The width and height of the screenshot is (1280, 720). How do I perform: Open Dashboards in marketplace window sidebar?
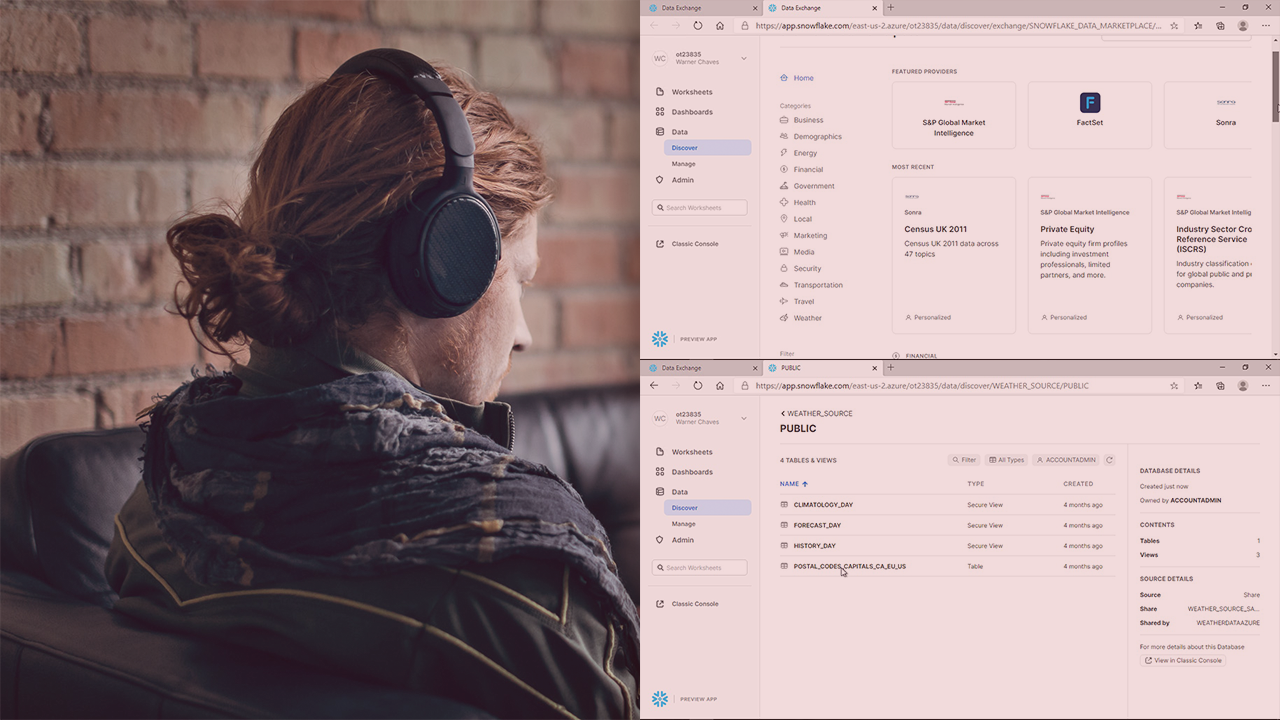click(x=684, y=112)
